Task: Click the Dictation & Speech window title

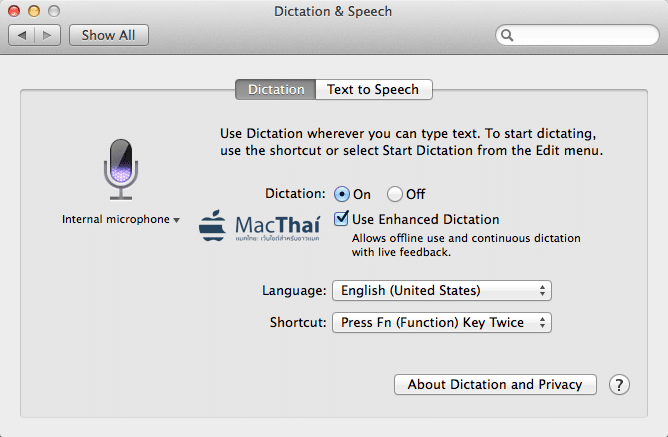Action: [x=333, y=12]
